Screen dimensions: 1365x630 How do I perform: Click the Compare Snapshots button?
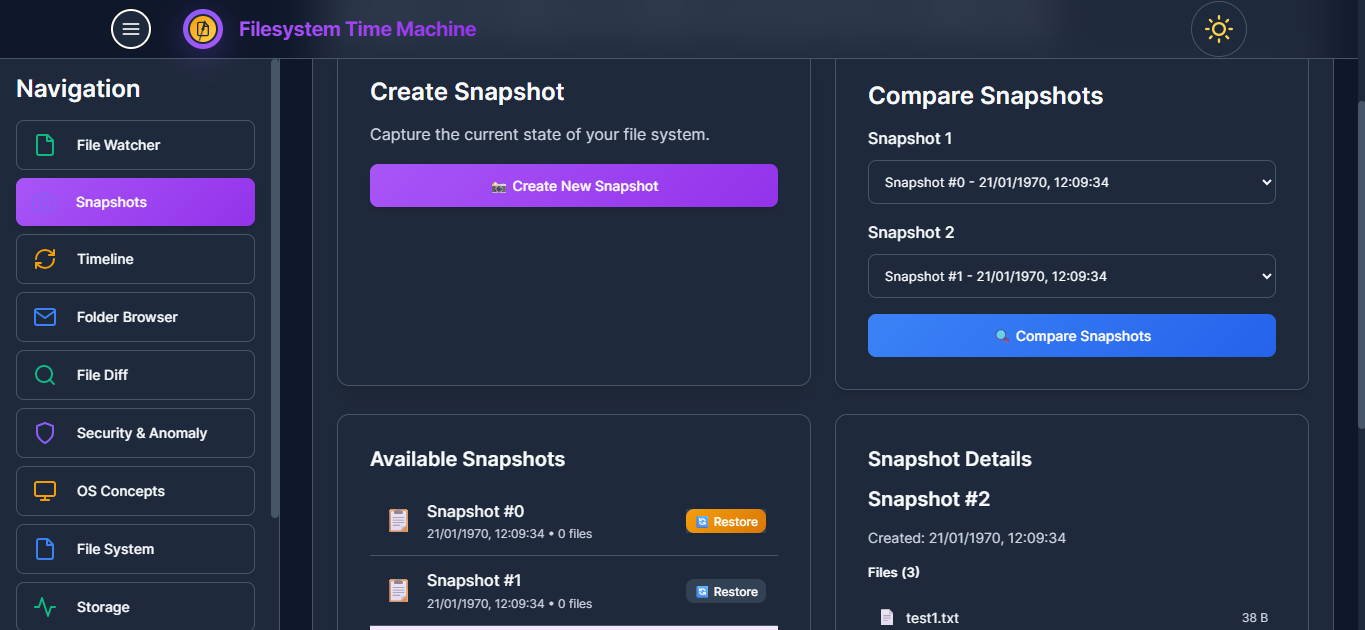pyautogui.click(x=1071, y=335)
